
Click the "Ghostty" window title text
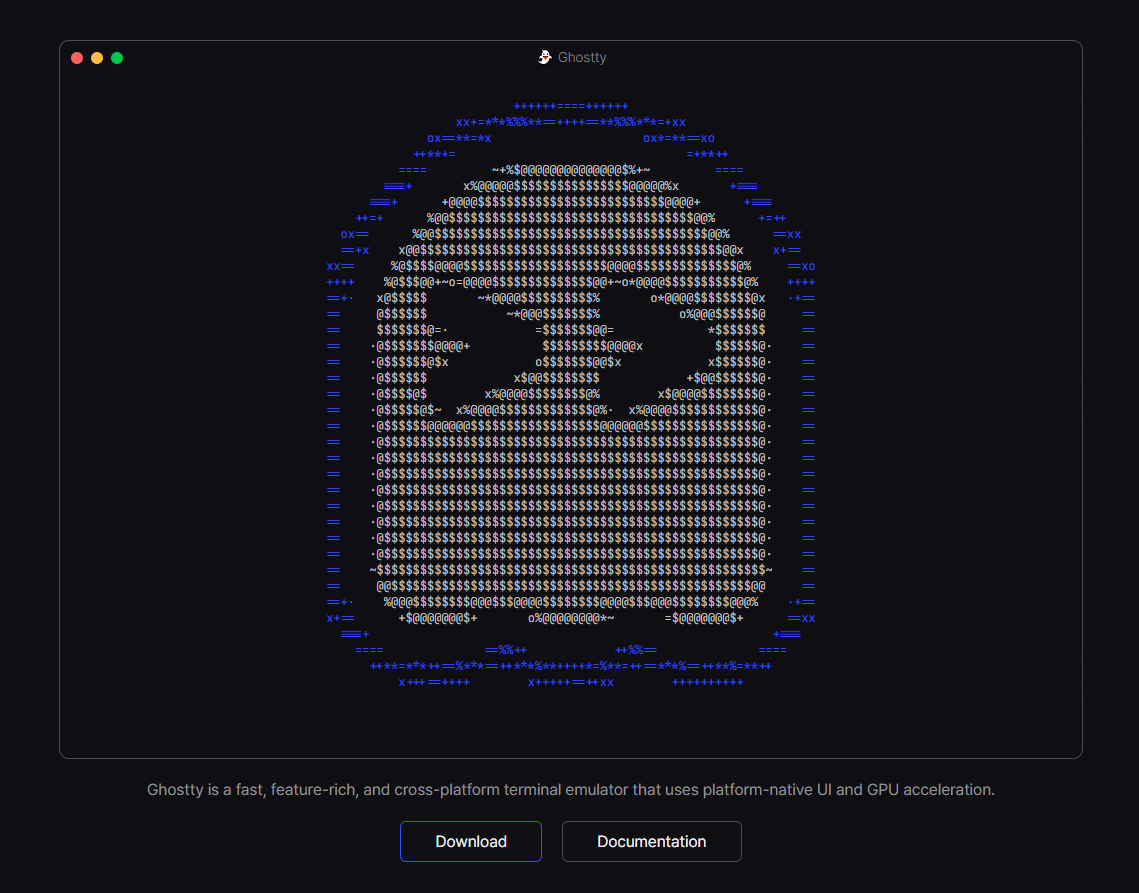point(582,57)
